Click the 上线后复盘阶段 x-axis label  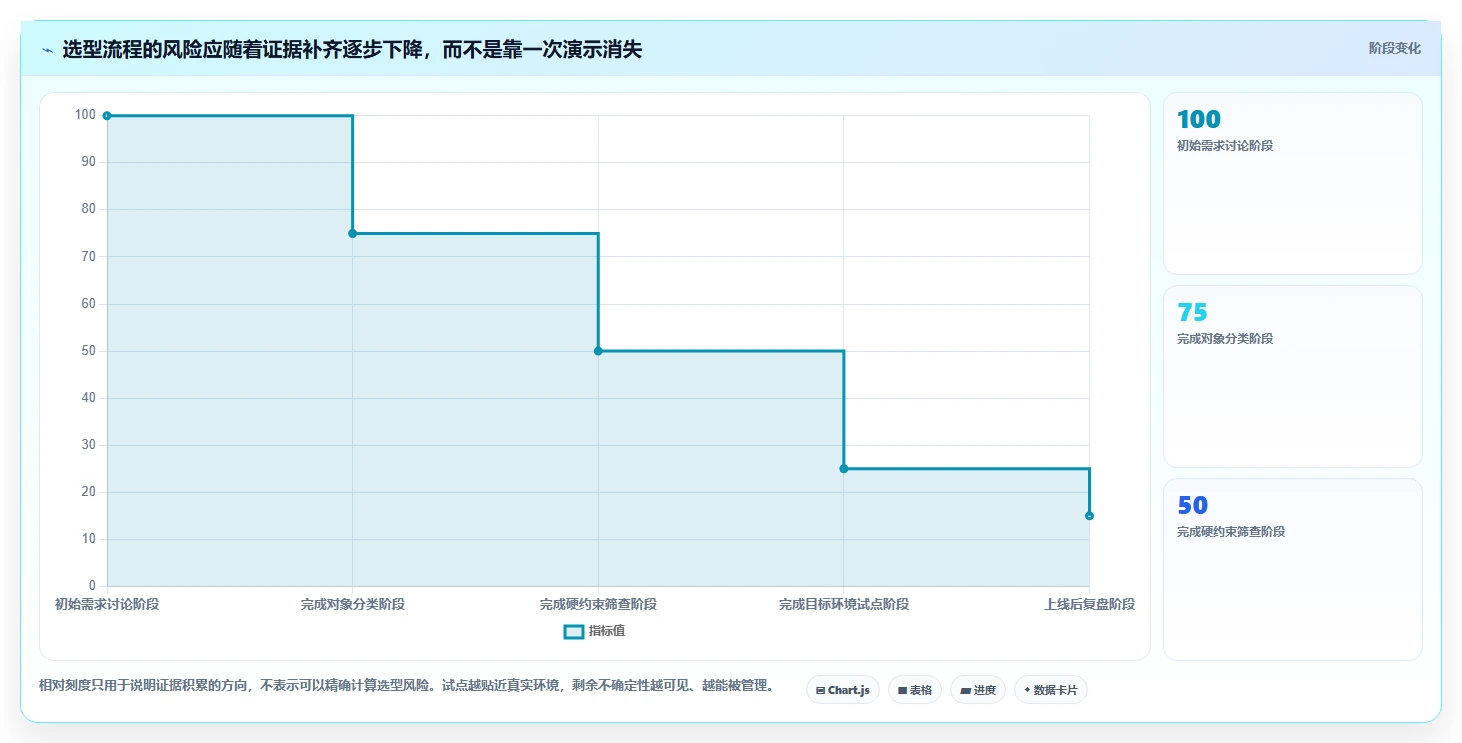click(x=1089, y=605)
